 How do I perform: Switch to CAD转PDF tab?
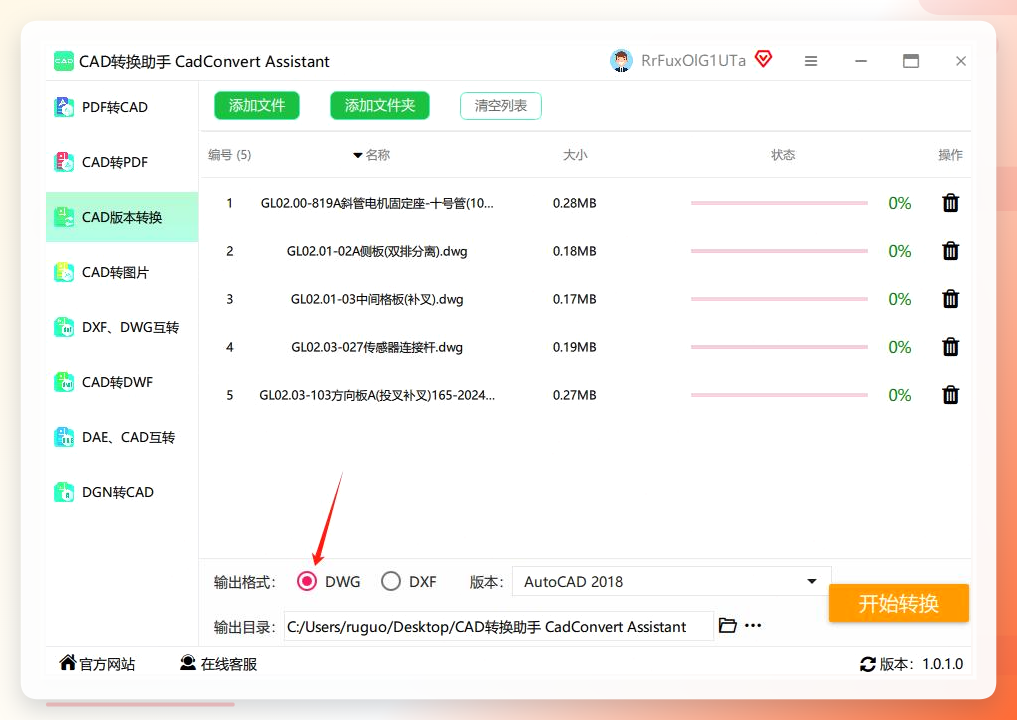pos(122,162)
